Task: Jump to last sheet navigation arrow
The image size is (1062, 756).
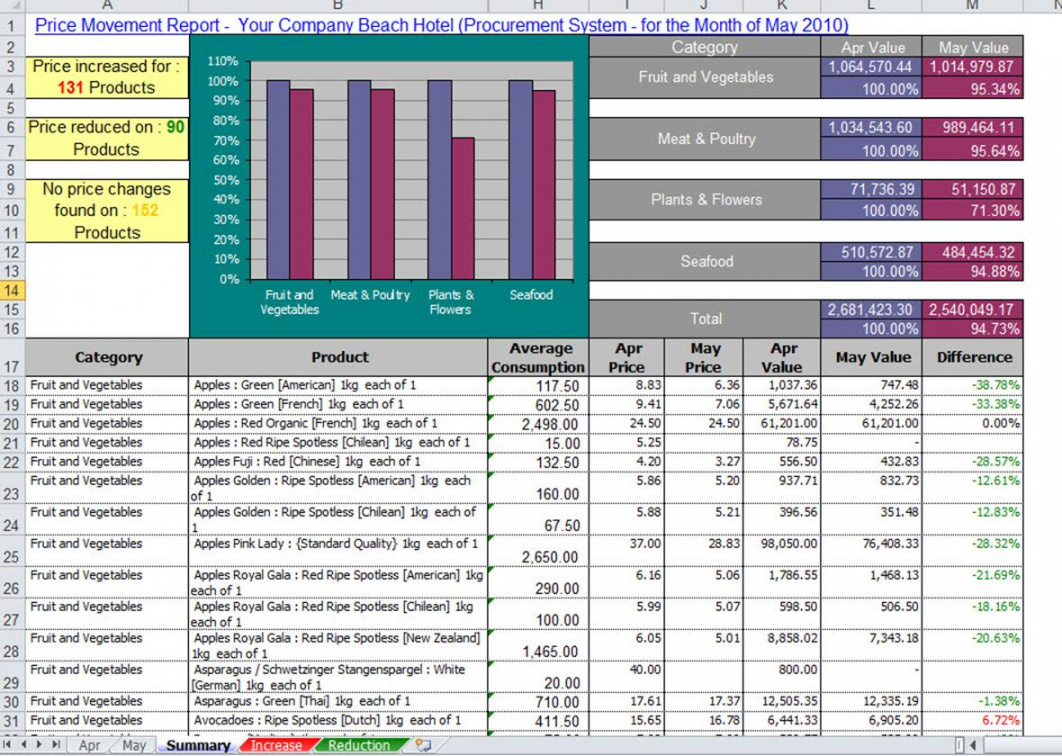Action: tap(56, 745)
